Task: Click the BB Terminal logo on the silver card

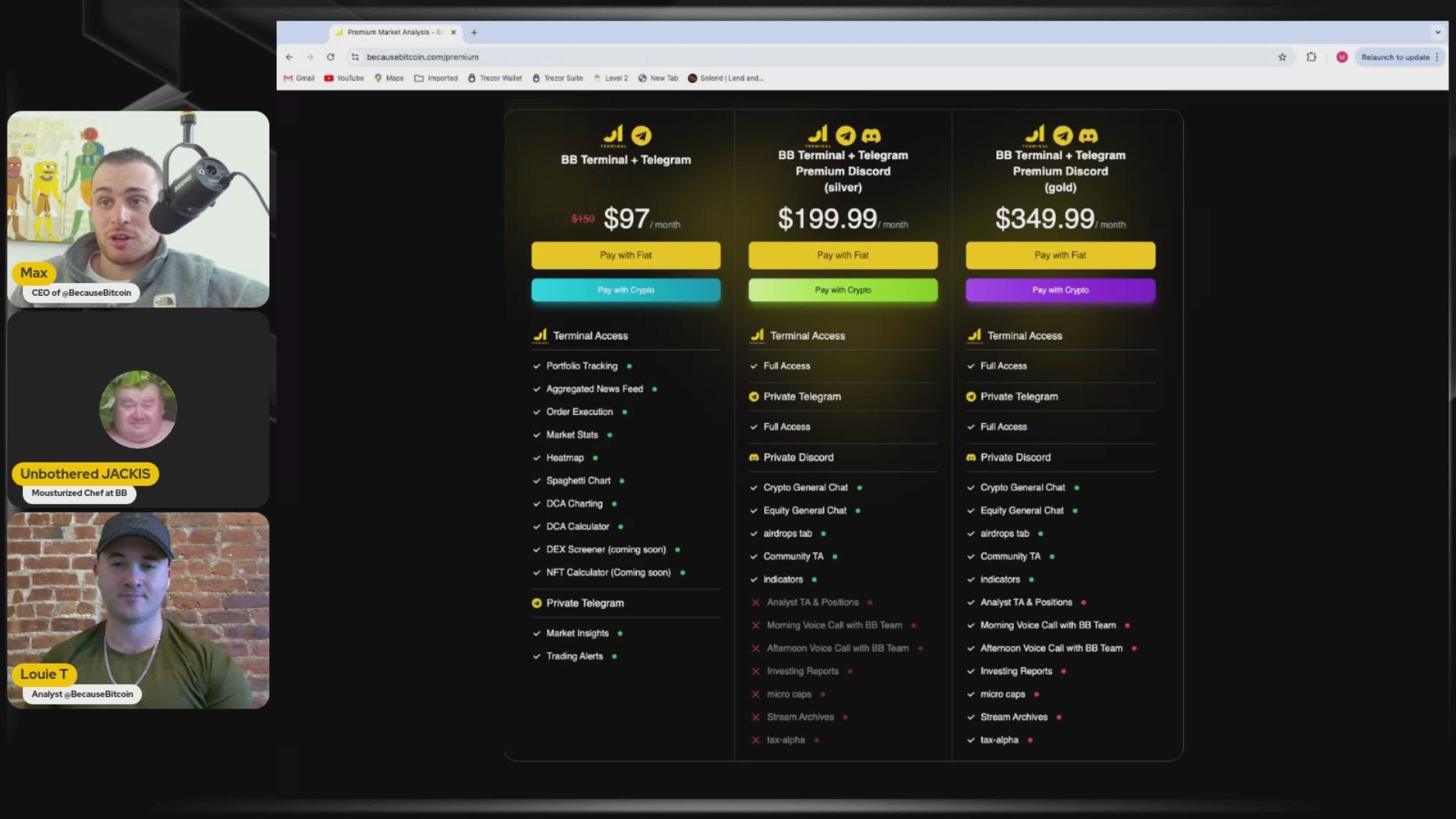Action: (x=817, y=136)
